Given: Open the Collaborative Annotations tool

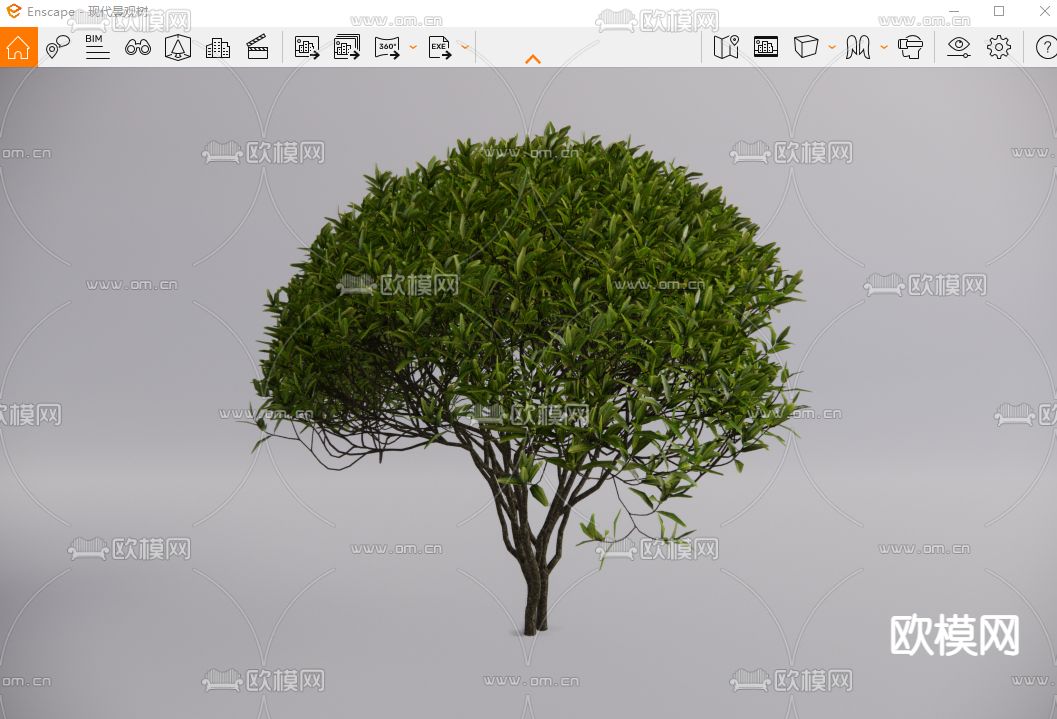Looking at the screenshot, I should point(58,47).
